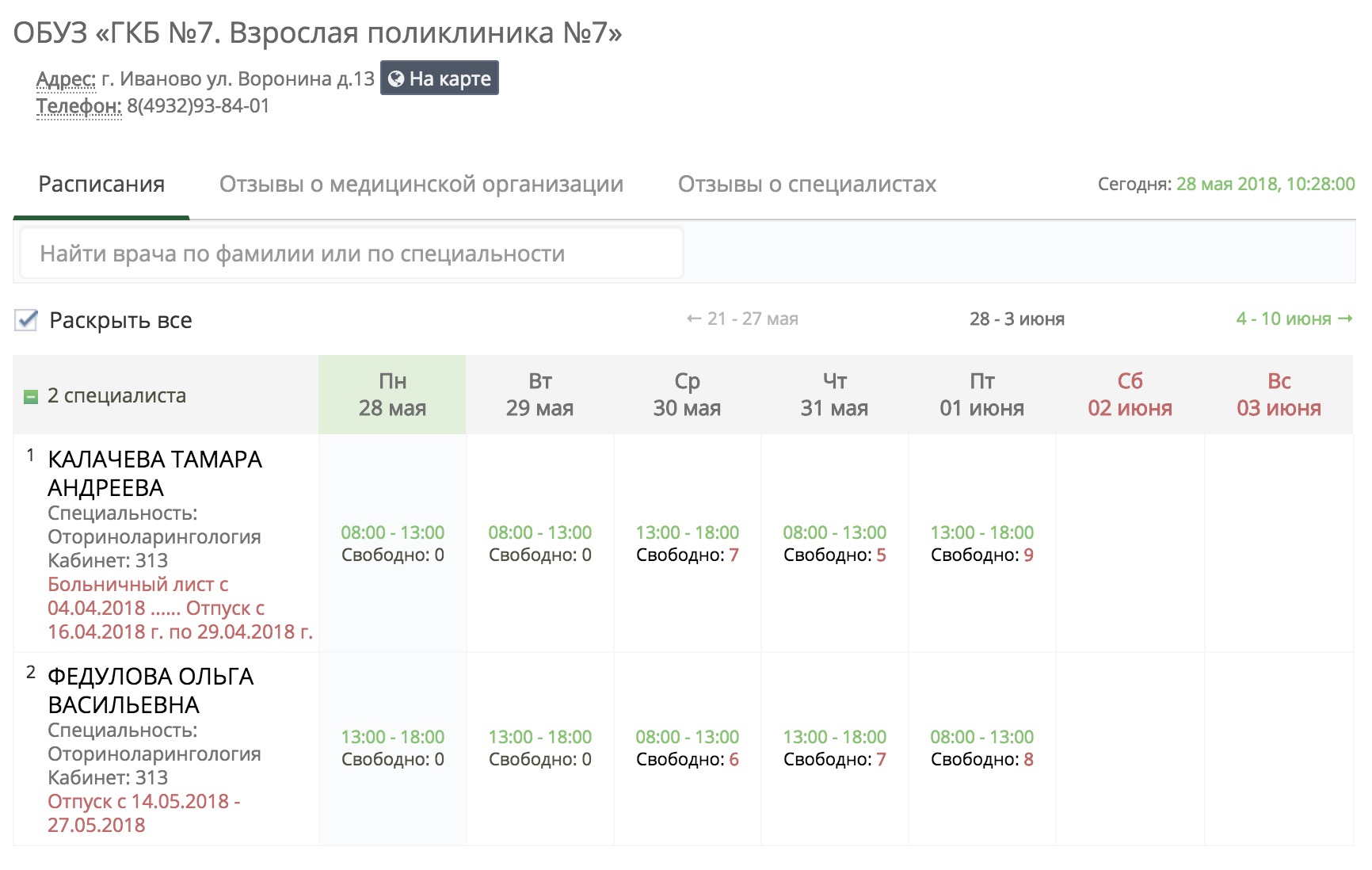
Task: Open doctor ФЕДУЛОВА ОЛЬГА ВАСИЛЬЕВНА entry
Action: pos(151,690)
